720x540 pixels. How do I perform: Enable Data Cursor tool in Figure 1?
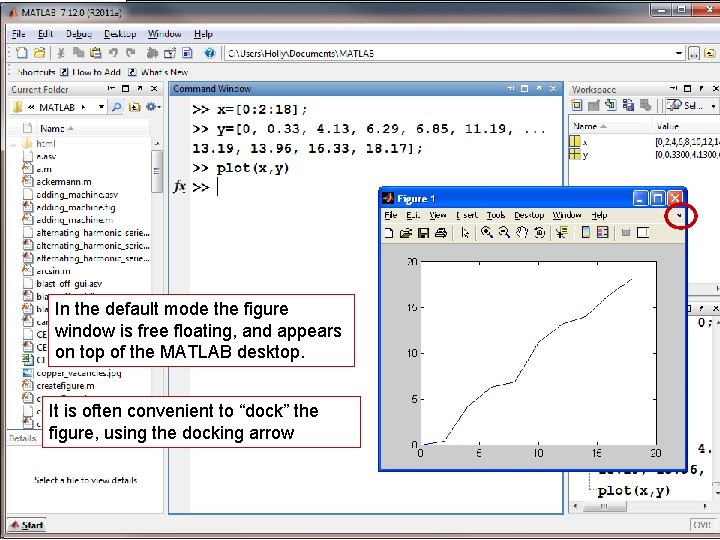pyautogui.click(x=561, y=232)
